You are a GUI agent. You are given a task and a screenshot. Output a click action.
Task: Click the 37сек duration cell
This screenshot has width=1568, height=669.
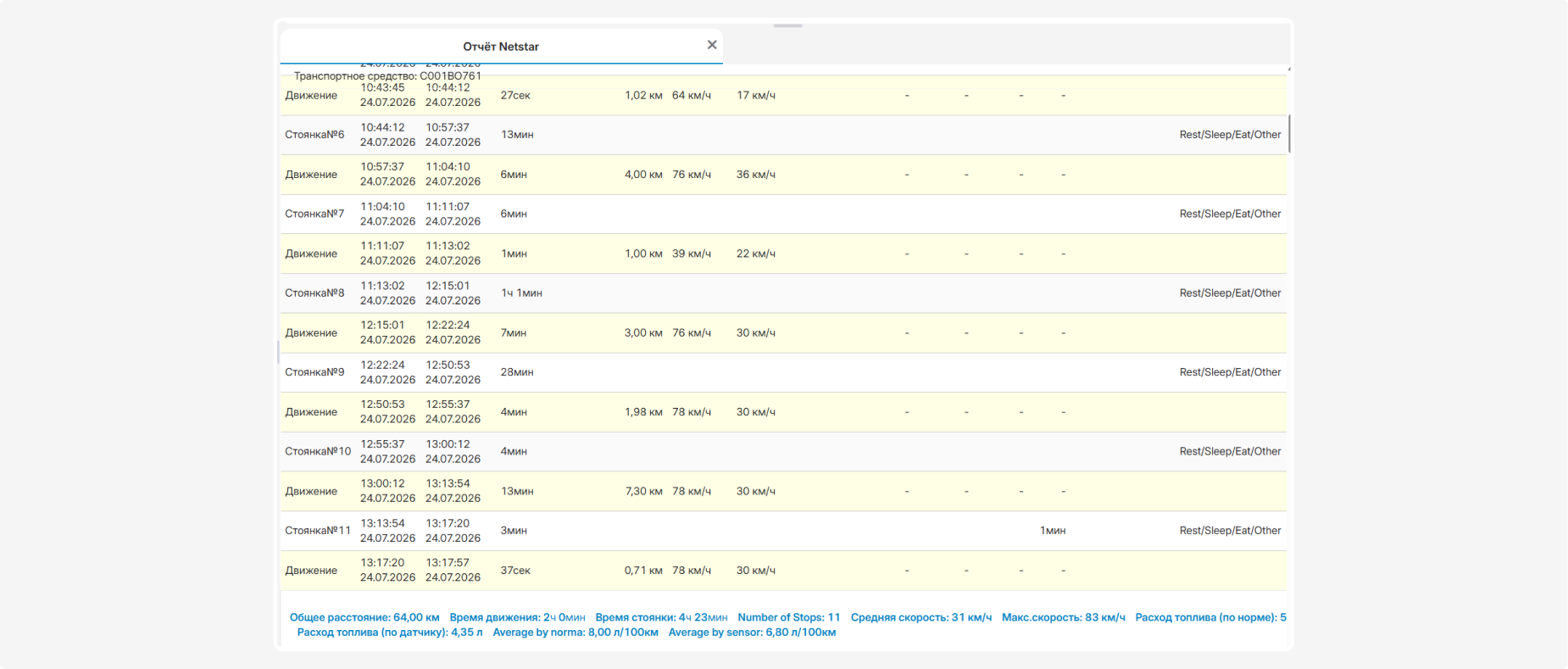click(515, 571)
